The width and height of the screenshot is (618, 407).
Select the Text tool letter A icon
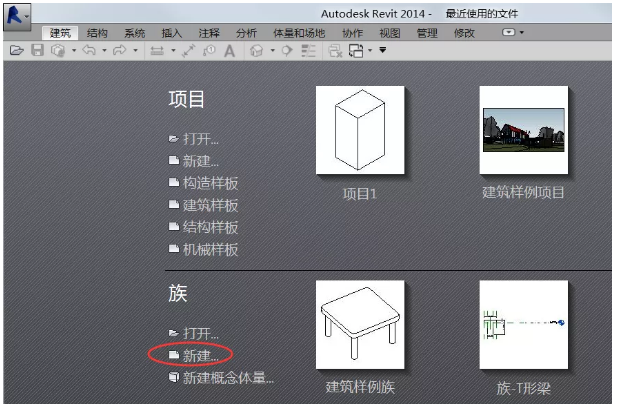[x=229, y=50]
